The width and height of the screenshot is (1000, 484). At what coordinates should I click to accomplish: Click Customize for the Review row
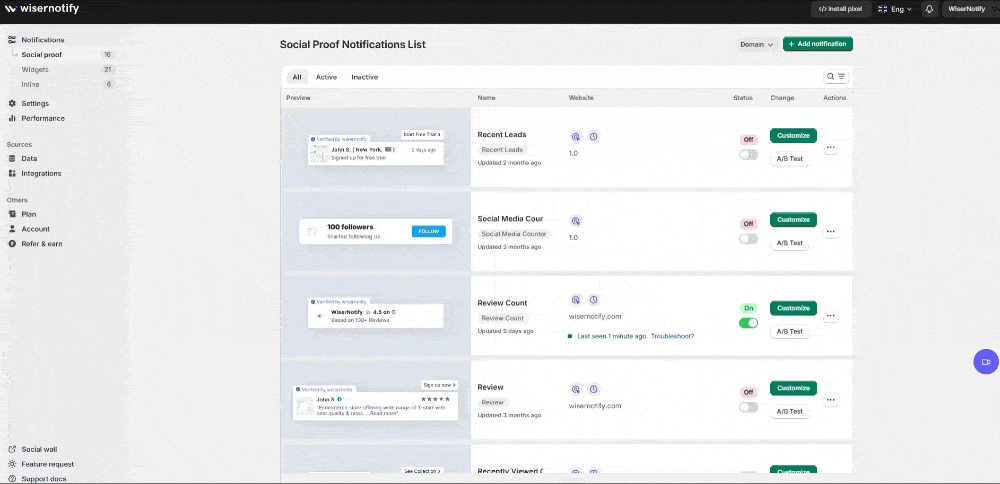pos(793,388)
